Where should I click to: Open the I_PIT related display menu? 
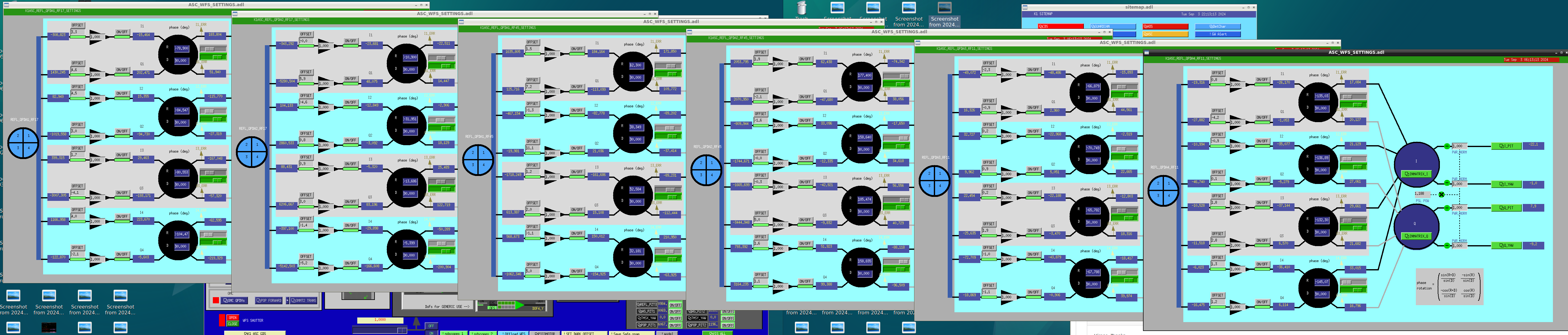[1506, 146]
